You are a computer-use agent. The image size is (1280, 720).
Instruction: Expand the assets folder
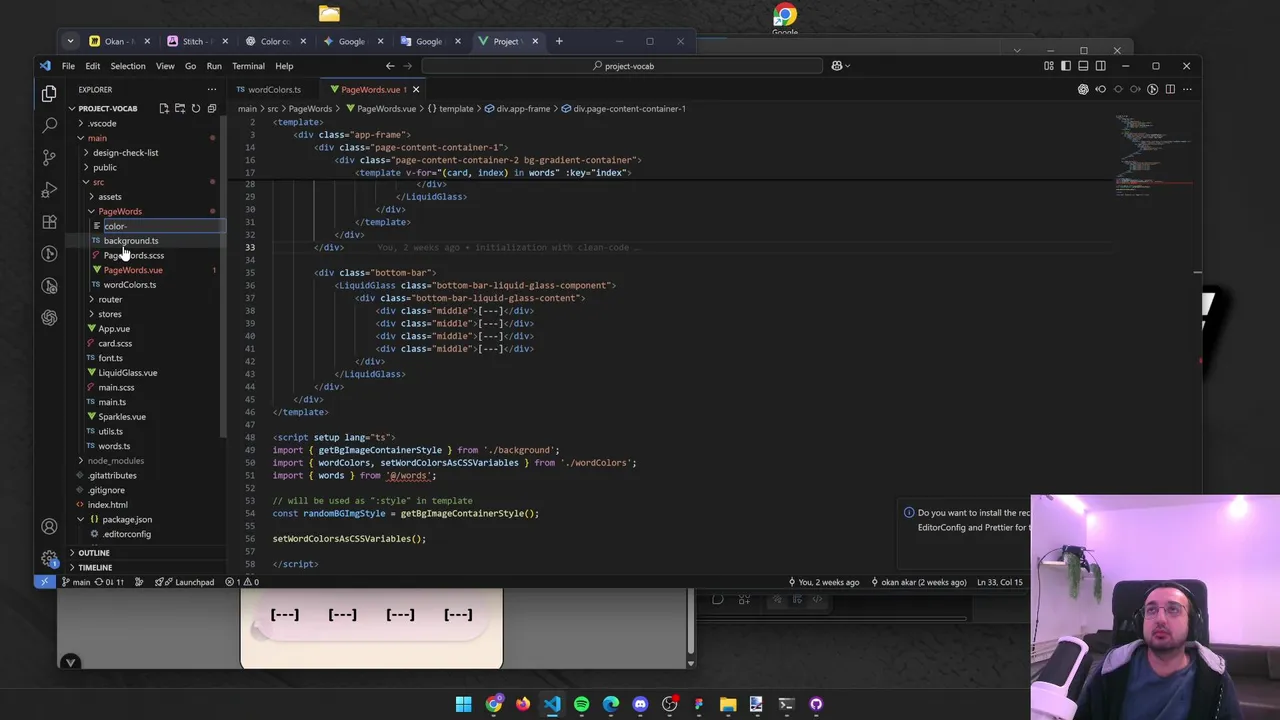coord(110,197)
